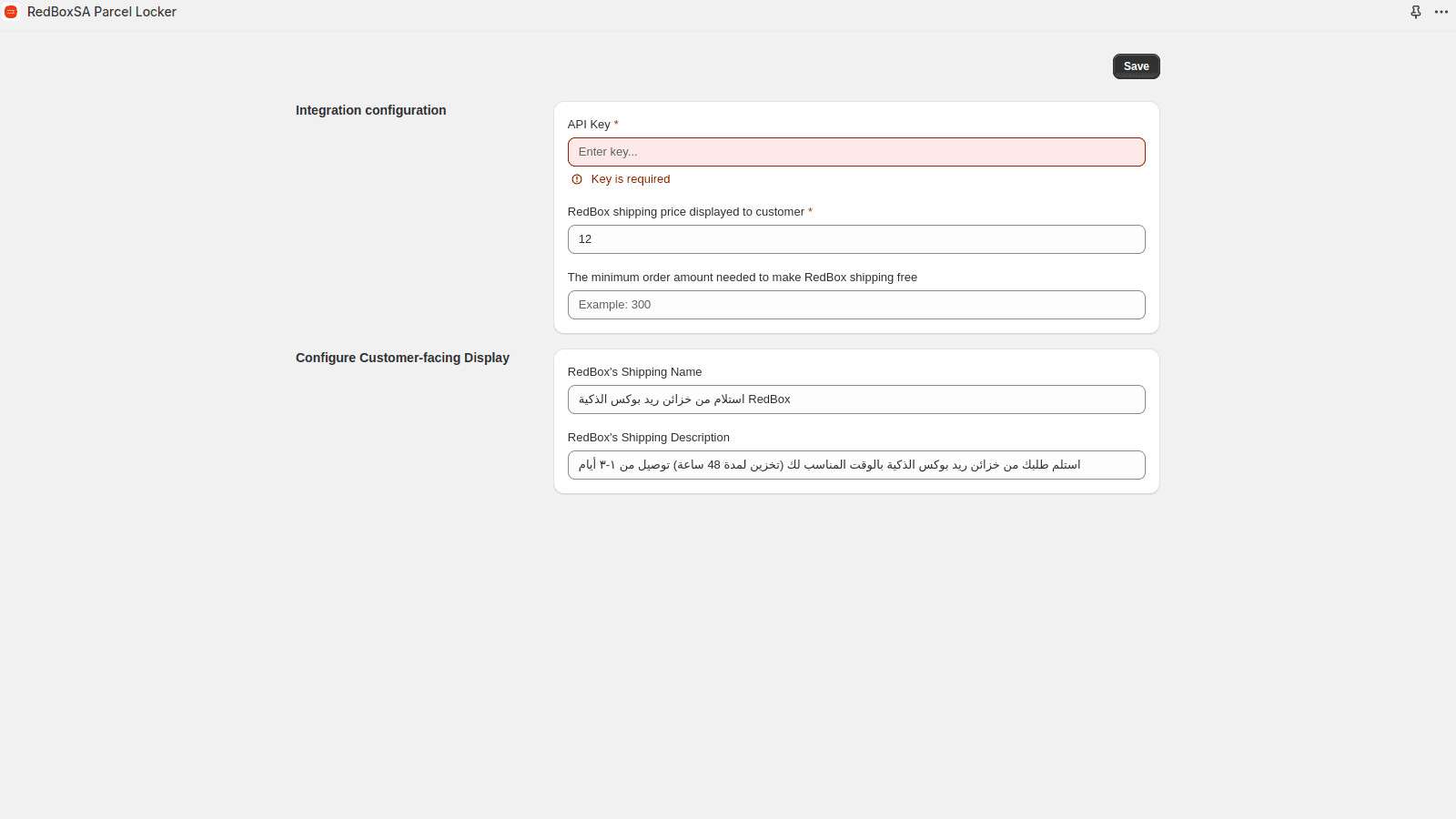
Task: Save the RedBox configuration settings
Action: click(x=1136, y=66)
